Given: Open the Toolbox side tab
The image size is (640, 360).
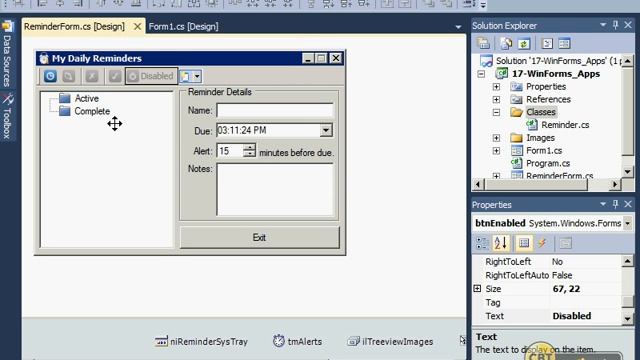Looking at the screenshot, I should 7,116.
